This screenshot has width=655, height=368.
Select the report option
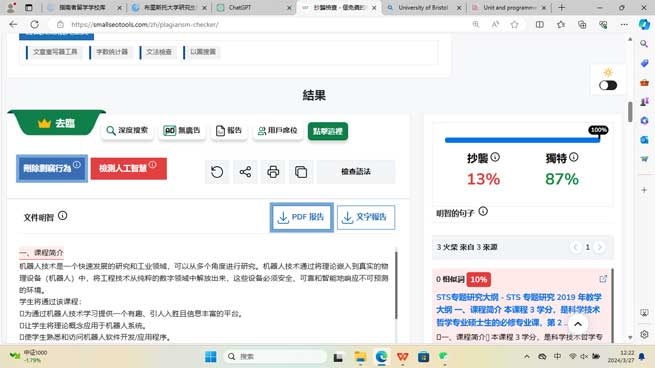tap(229, 131)
